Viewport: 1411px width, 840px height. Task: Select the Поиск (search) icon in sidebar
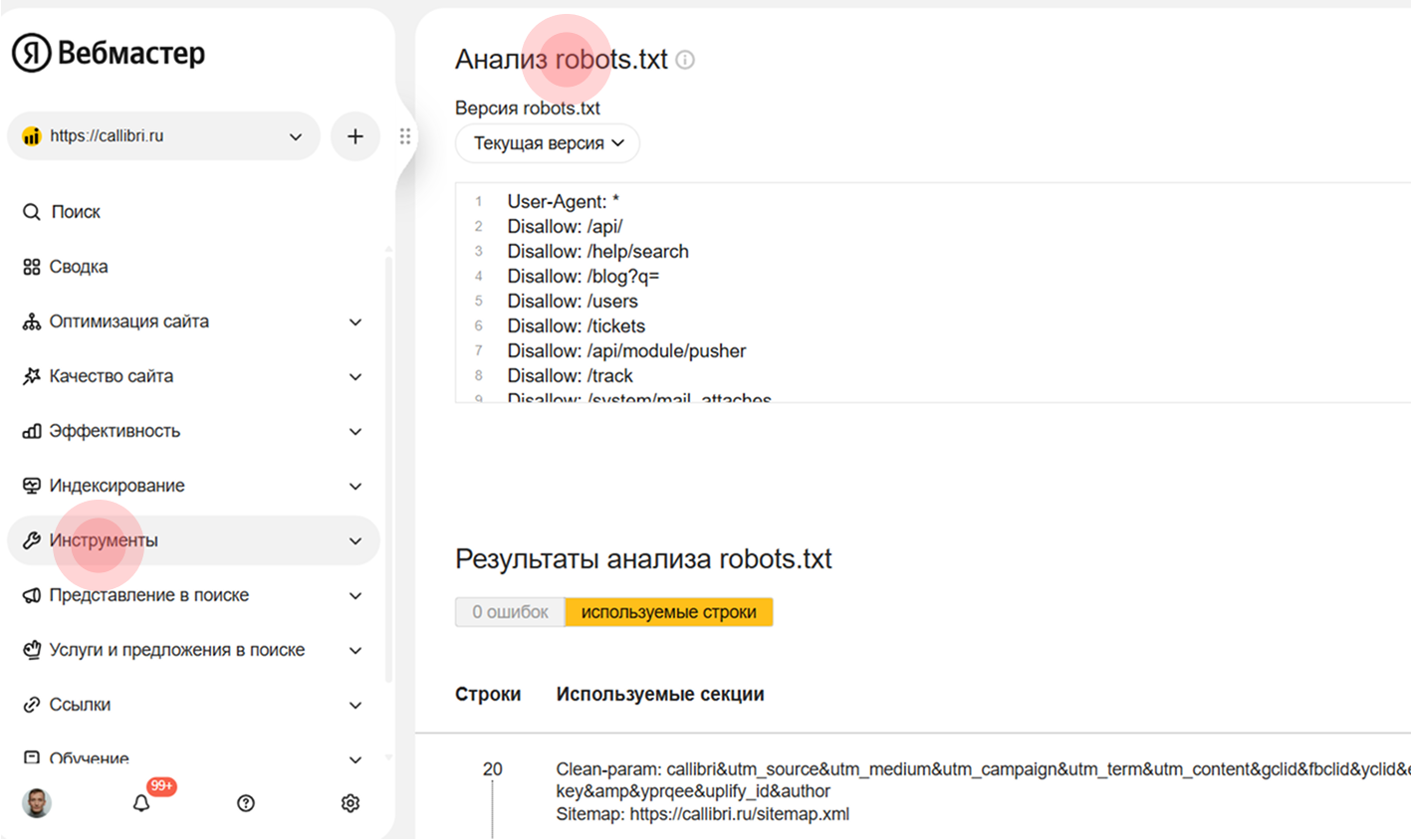(31, 211)
